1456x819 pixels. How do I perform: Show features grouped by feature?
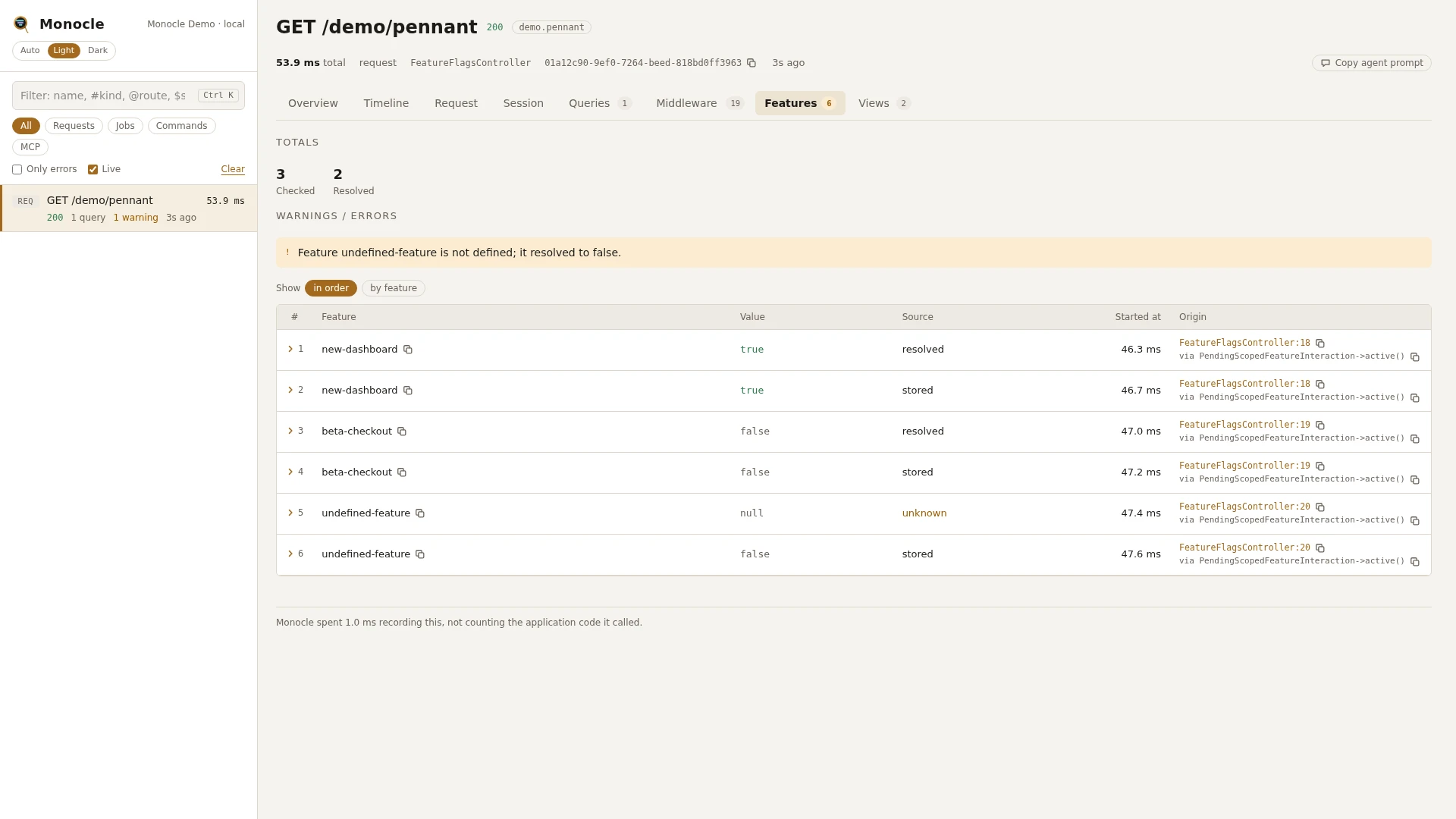(394, 288)
